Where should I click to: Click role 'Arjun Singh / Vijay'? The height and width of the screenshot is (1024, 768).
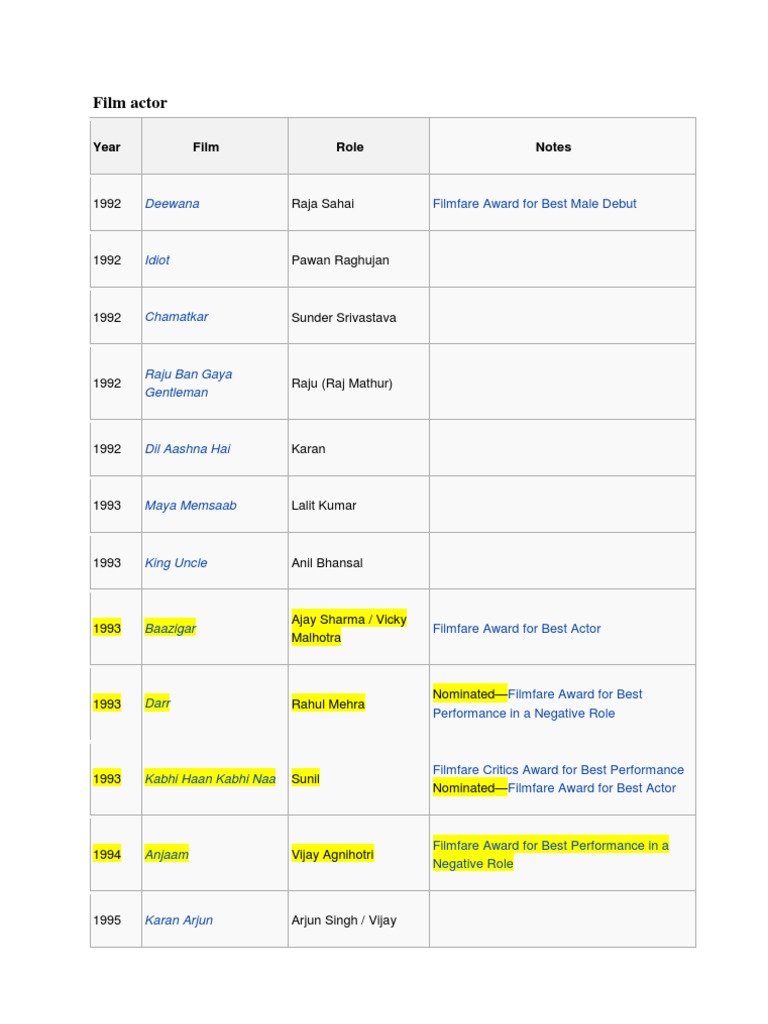tap(344, 920)
